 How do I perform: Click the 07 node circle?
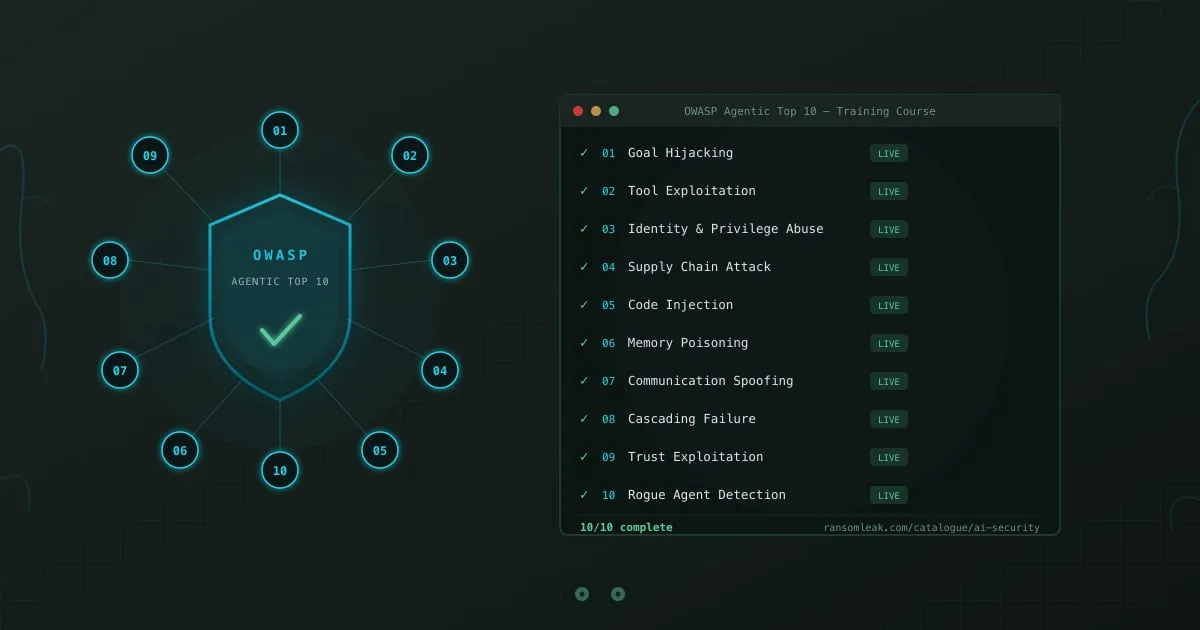120,370
